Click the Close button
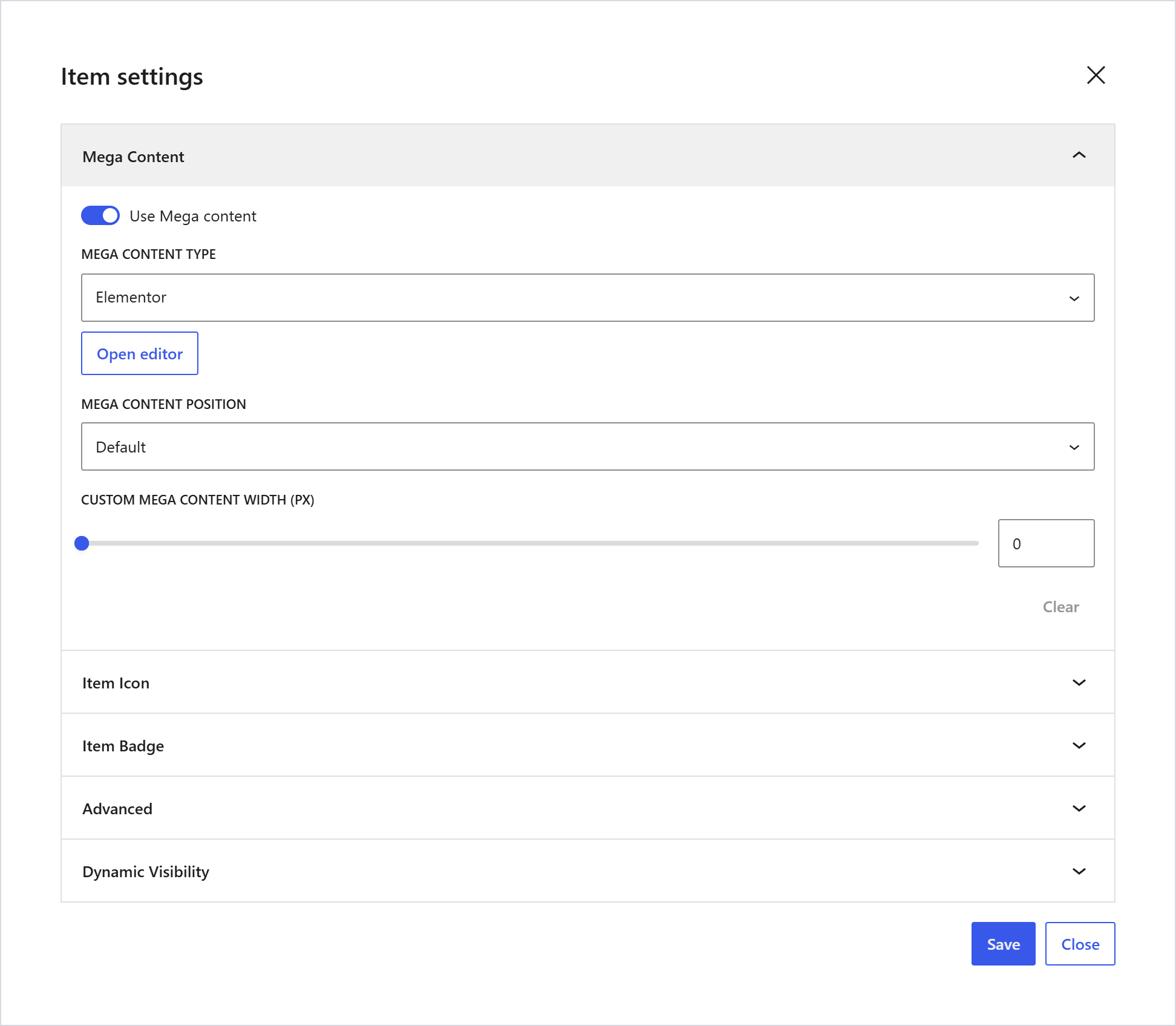 point(1080,944)
